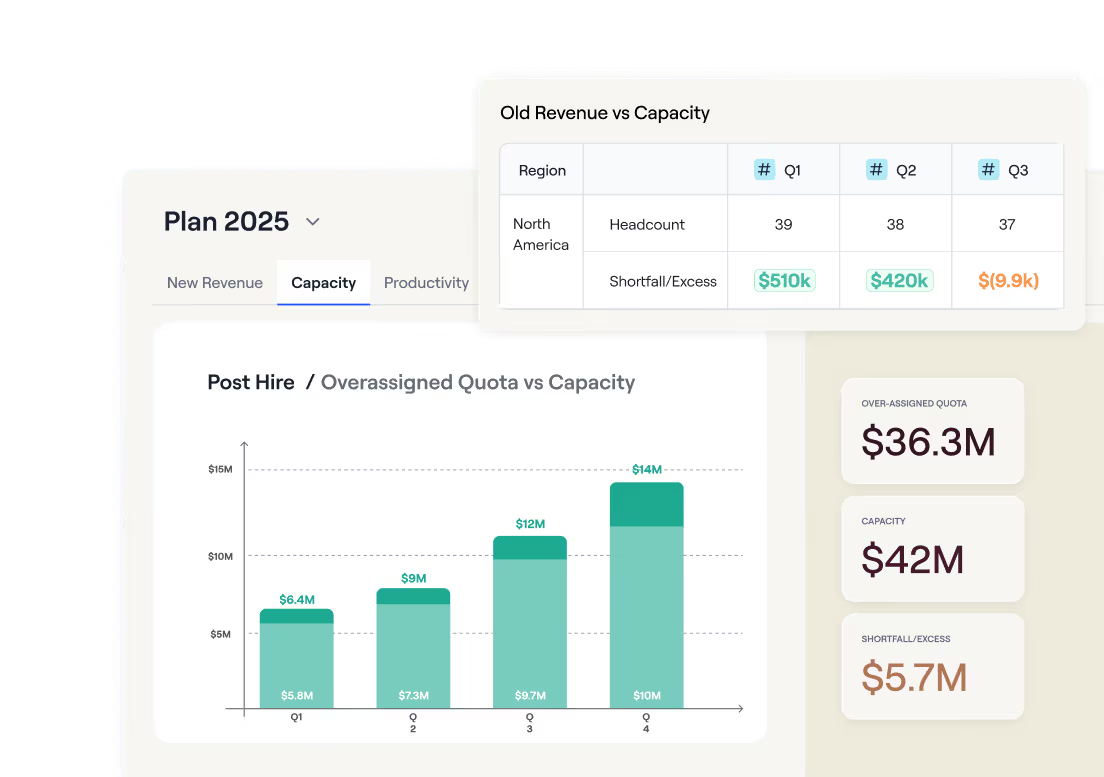Screen dimensions: 1104x777
Task: Click the $9.7M capacity label in Q3 bar
Action: coord(530,695)
